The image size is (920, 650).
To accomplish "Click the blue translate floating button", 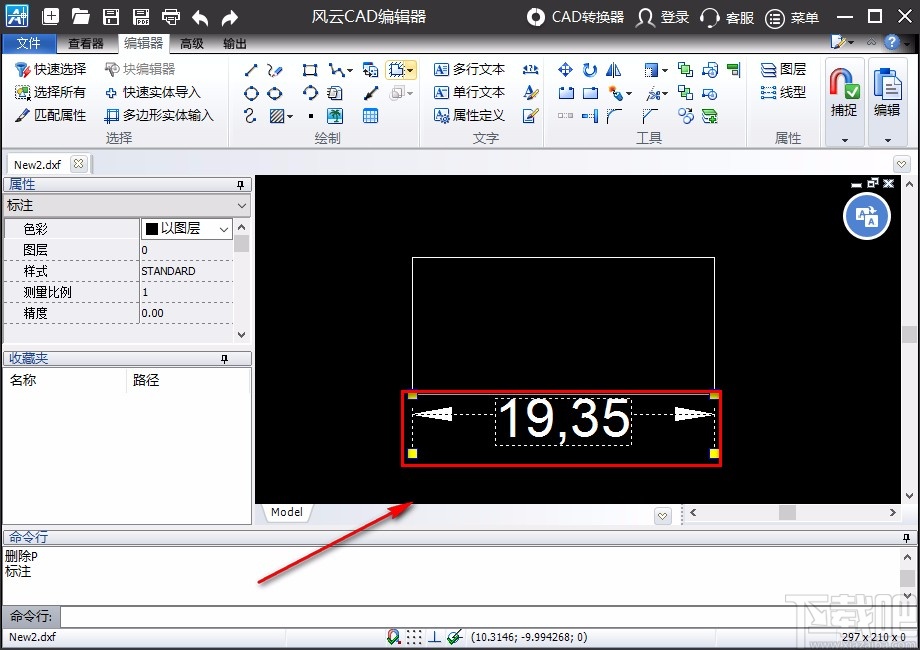I will [x=866, y=217].
